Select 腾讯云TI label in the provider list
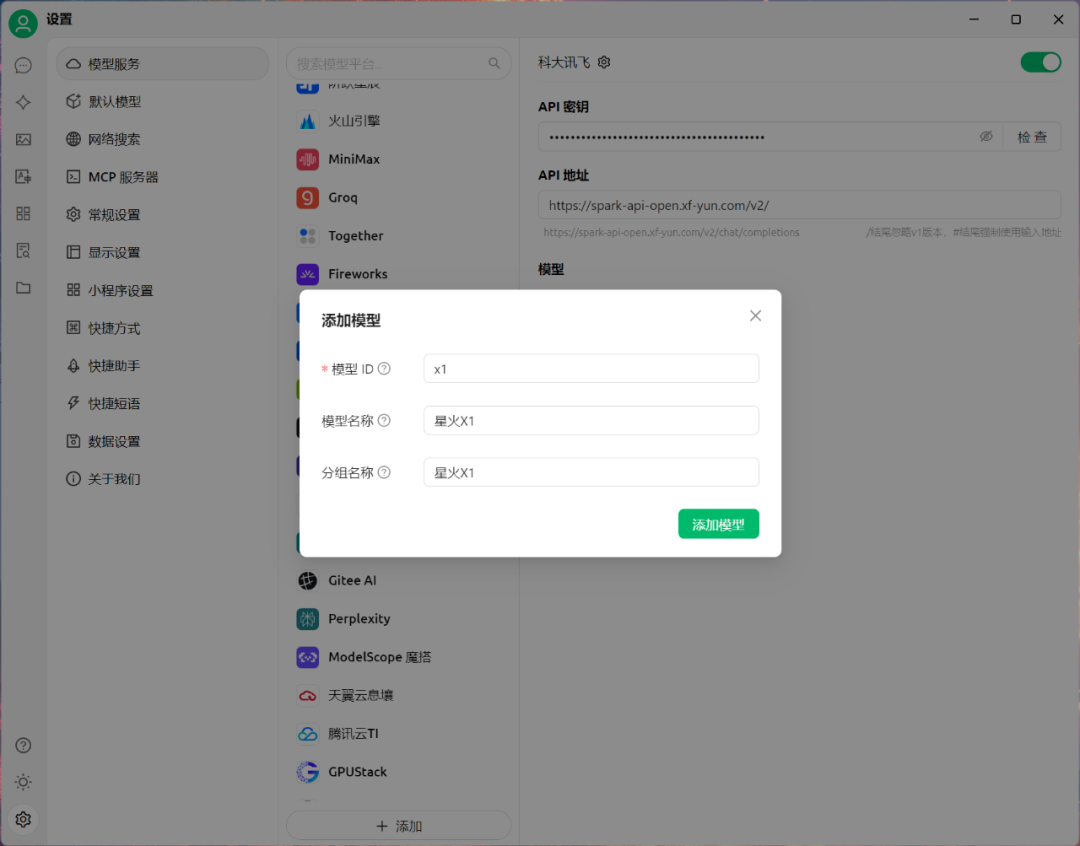The image size is (1080, 846). (x=353, y=734)
